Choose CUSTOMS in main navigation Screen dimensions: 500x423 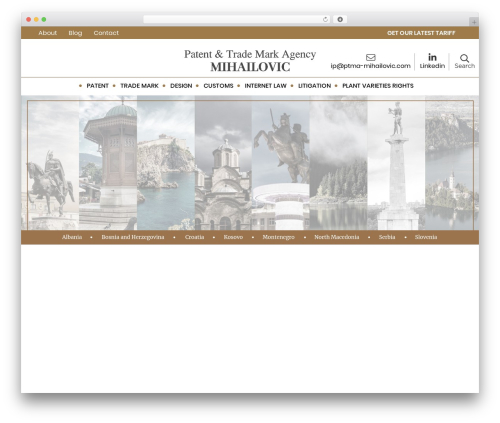tap(218, 86)
